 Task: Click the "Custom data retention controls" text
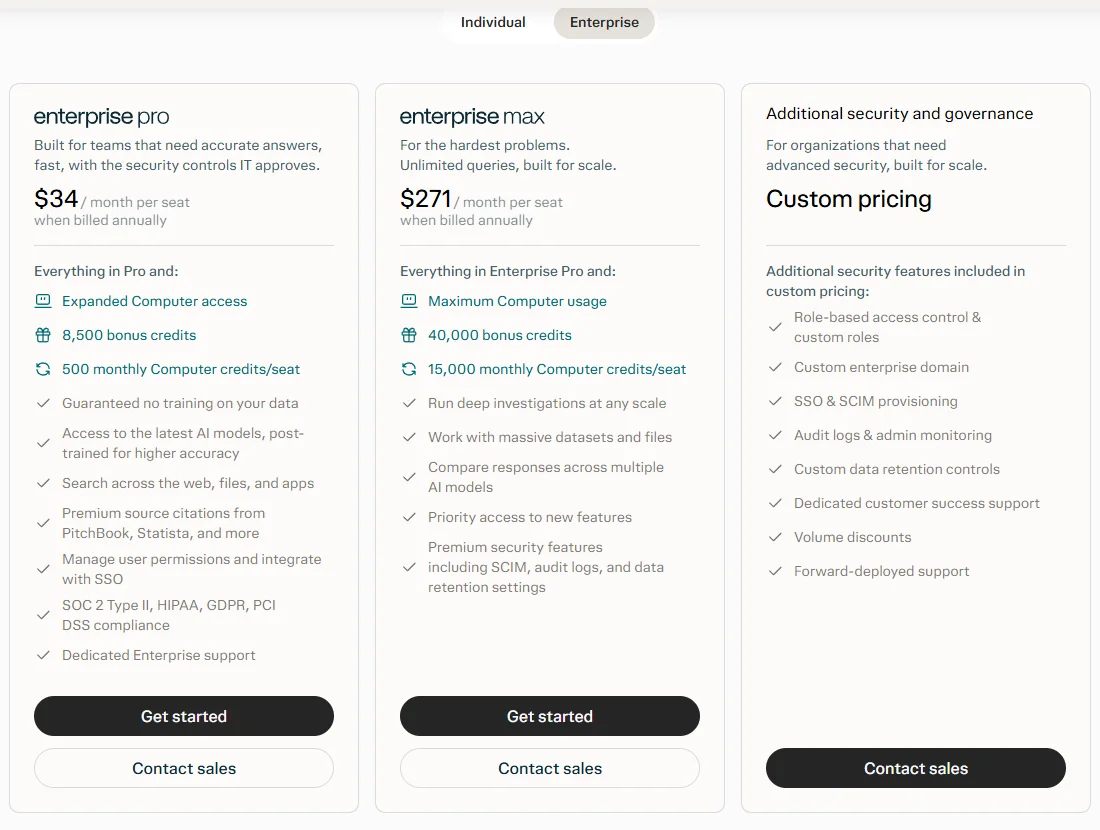pyautogui.click(x=897, y=469)
